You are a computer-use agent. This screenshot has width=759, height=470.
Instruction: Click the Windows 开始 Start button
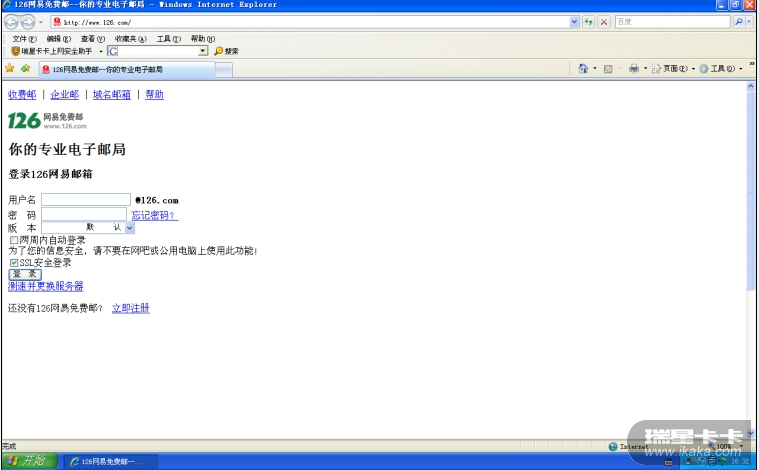click(30, 461)
